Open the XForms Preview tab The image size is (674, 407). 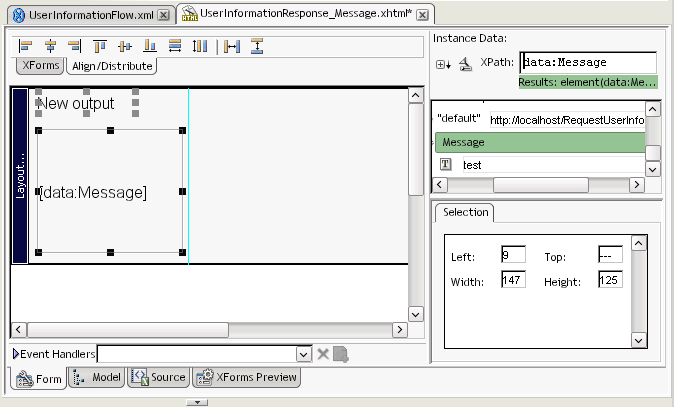click(x=247, y=377)
